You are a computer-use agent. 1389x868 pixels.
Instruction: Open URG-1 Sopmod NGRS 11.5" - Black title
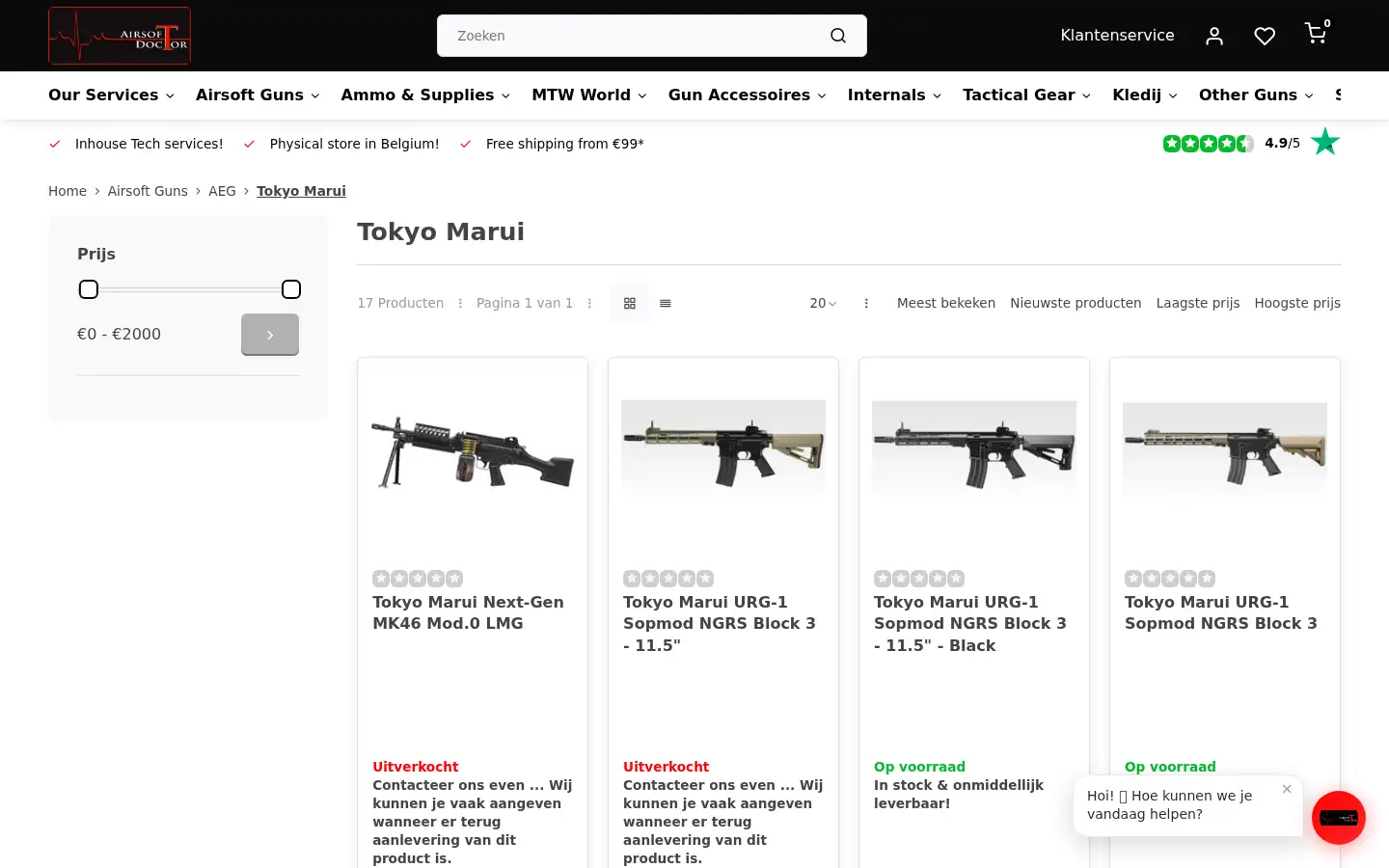970,623
